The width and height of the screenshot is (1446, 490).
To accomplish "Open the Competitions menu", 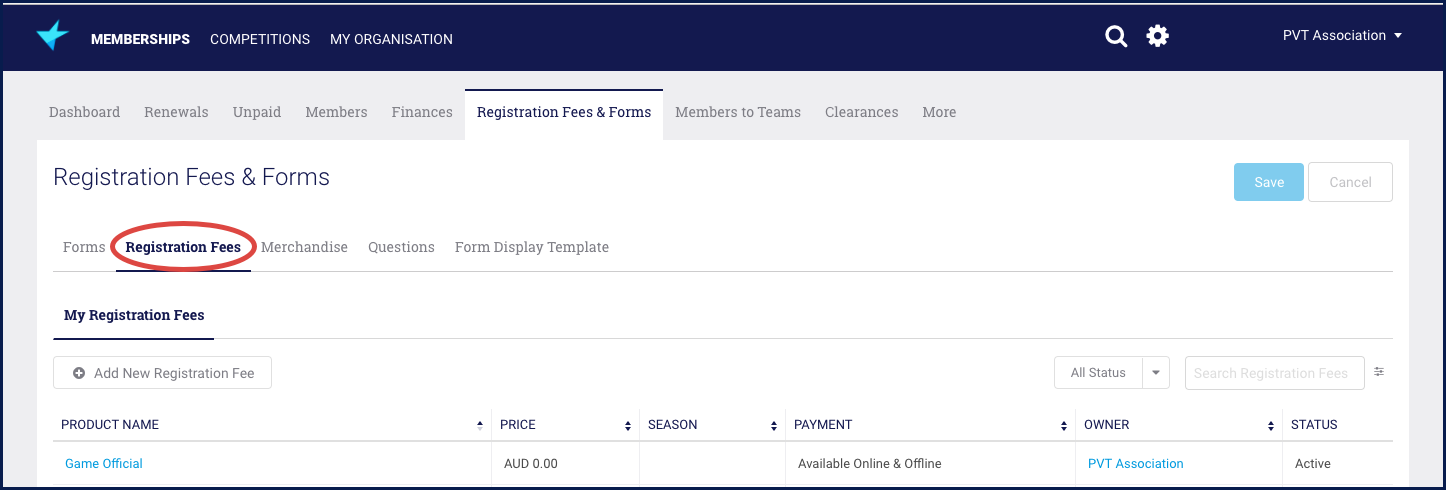I will click(x=260, y=39).
